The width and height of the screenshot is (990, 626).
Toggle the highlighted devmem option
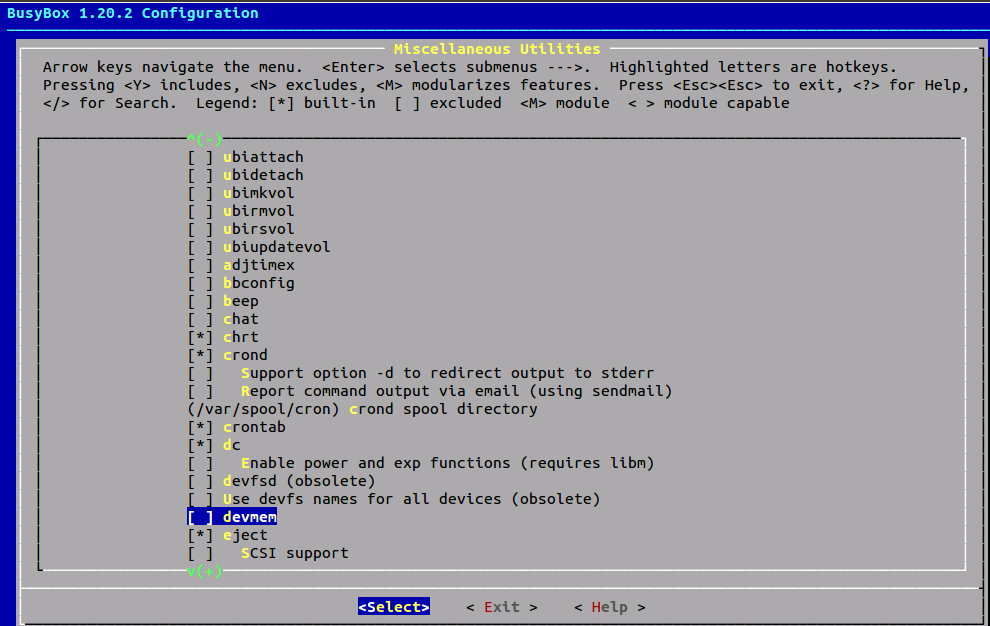(x=232, y=517)
